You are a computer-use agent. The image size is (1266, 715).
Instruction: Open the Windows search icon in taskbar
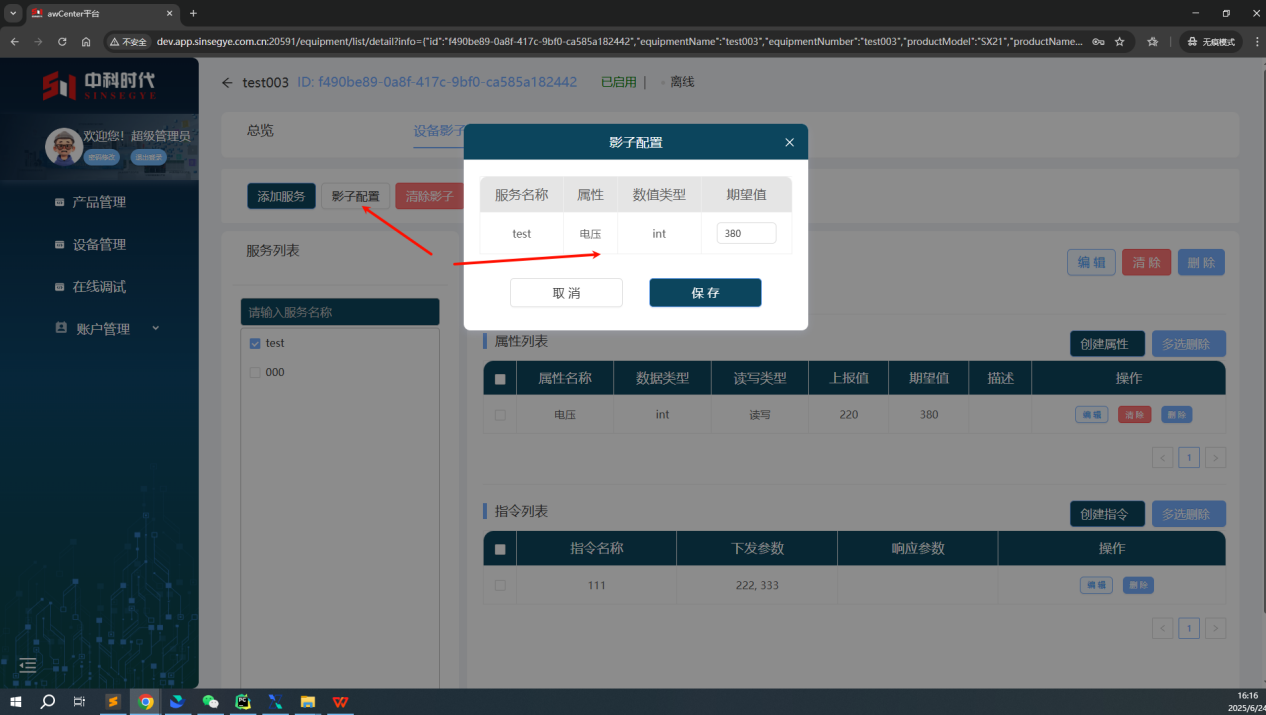pyautogui.click(x=47, y=702)
